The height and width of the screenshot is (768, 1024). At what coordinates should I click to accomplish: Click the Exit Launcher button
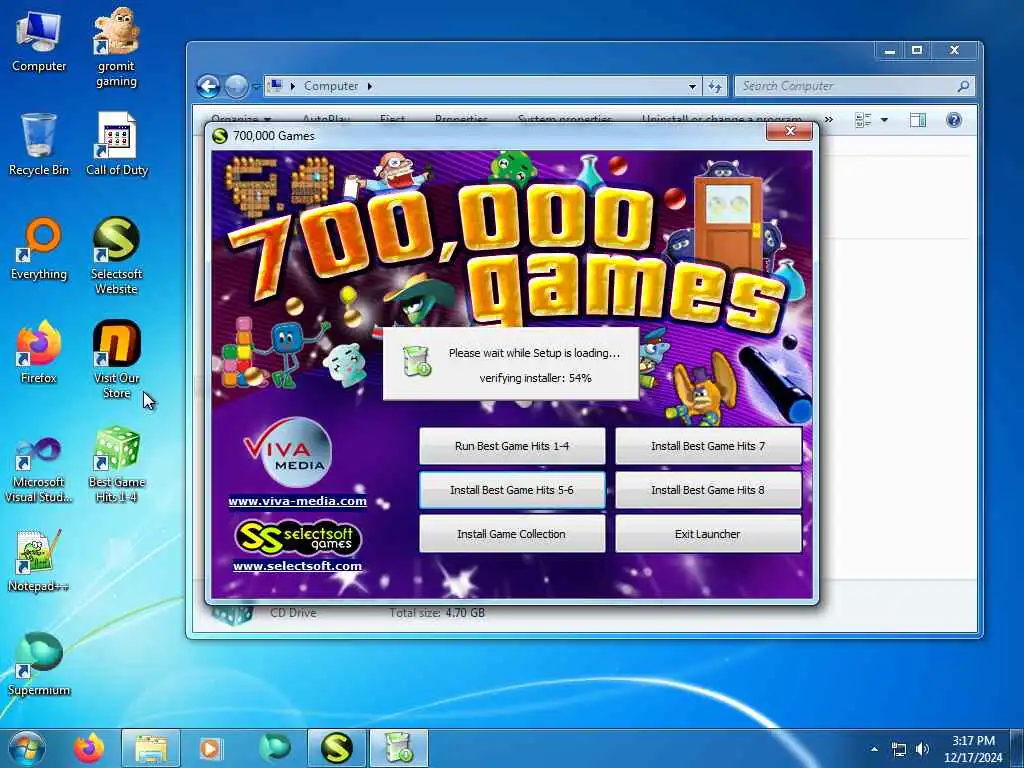coord(708,534)
